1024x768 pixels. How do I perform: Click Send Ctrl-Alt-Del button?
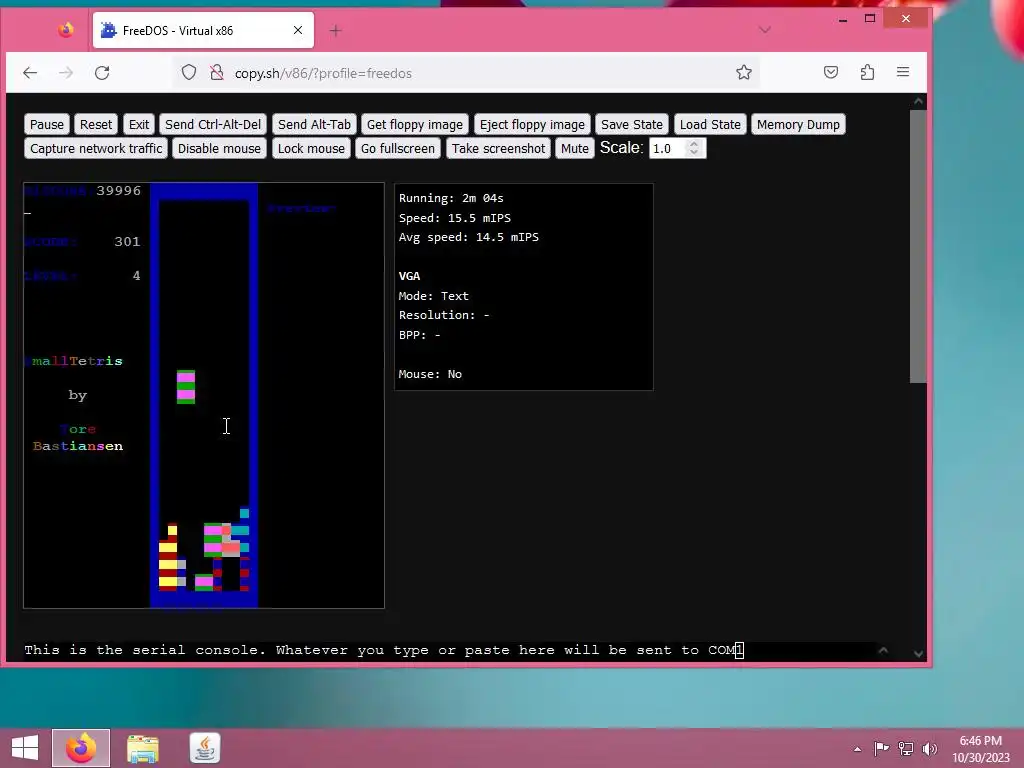213,124
